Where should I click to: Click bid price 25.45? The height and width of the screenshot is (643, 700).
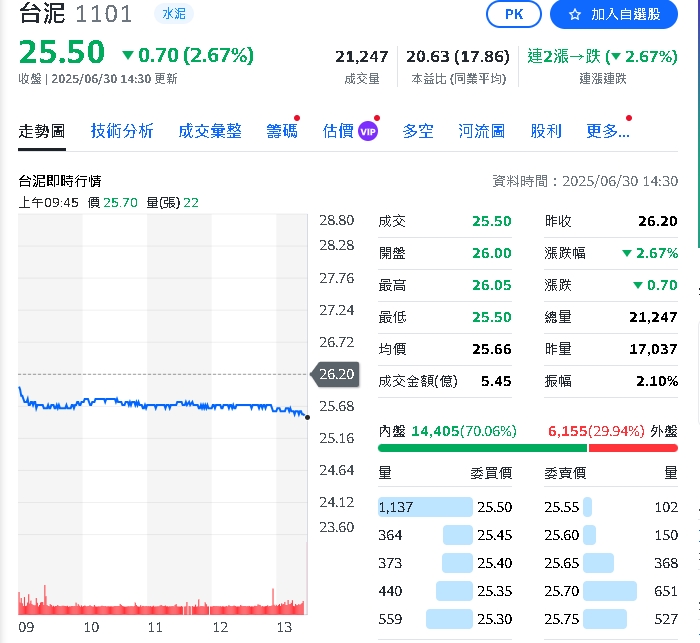(x=495, y=535)
